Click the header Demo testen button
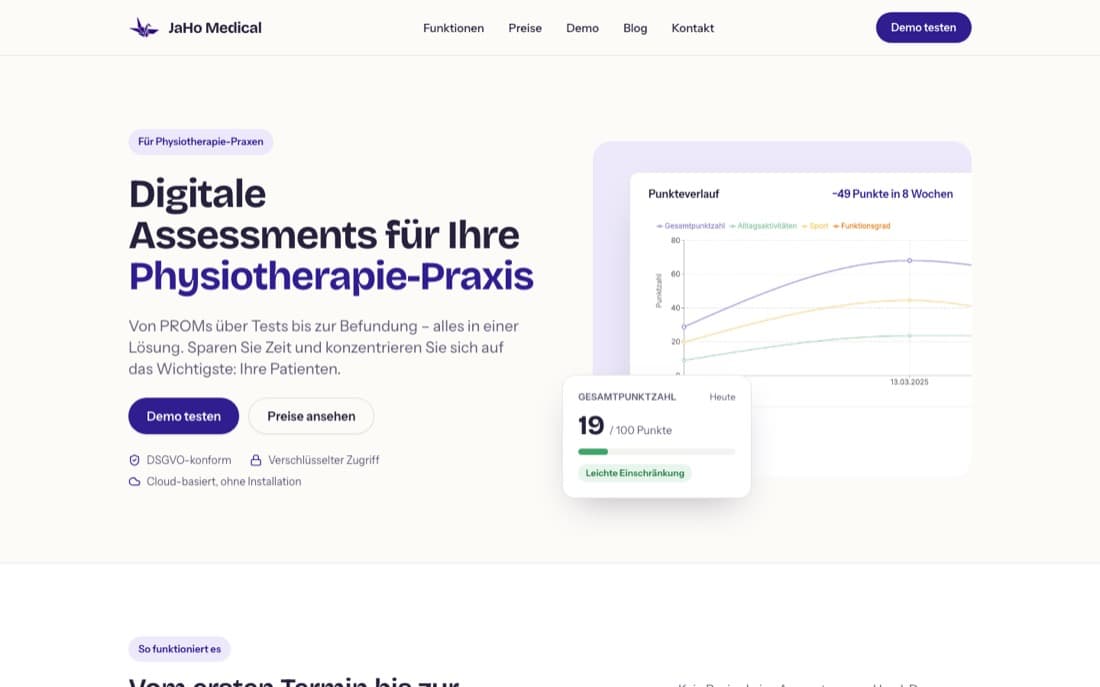The image size is (1100, 687). pos(923,27)
